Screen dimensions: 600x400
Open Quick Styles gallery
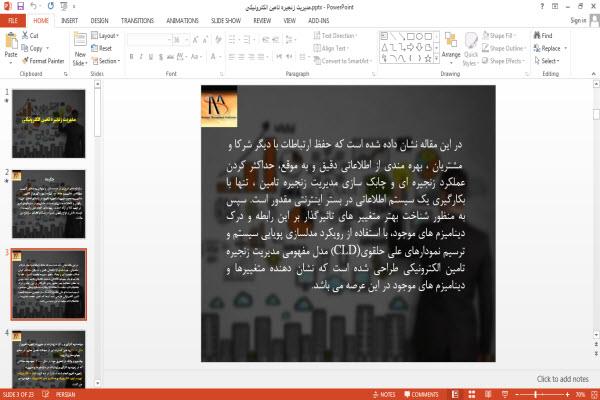(471, 49)
